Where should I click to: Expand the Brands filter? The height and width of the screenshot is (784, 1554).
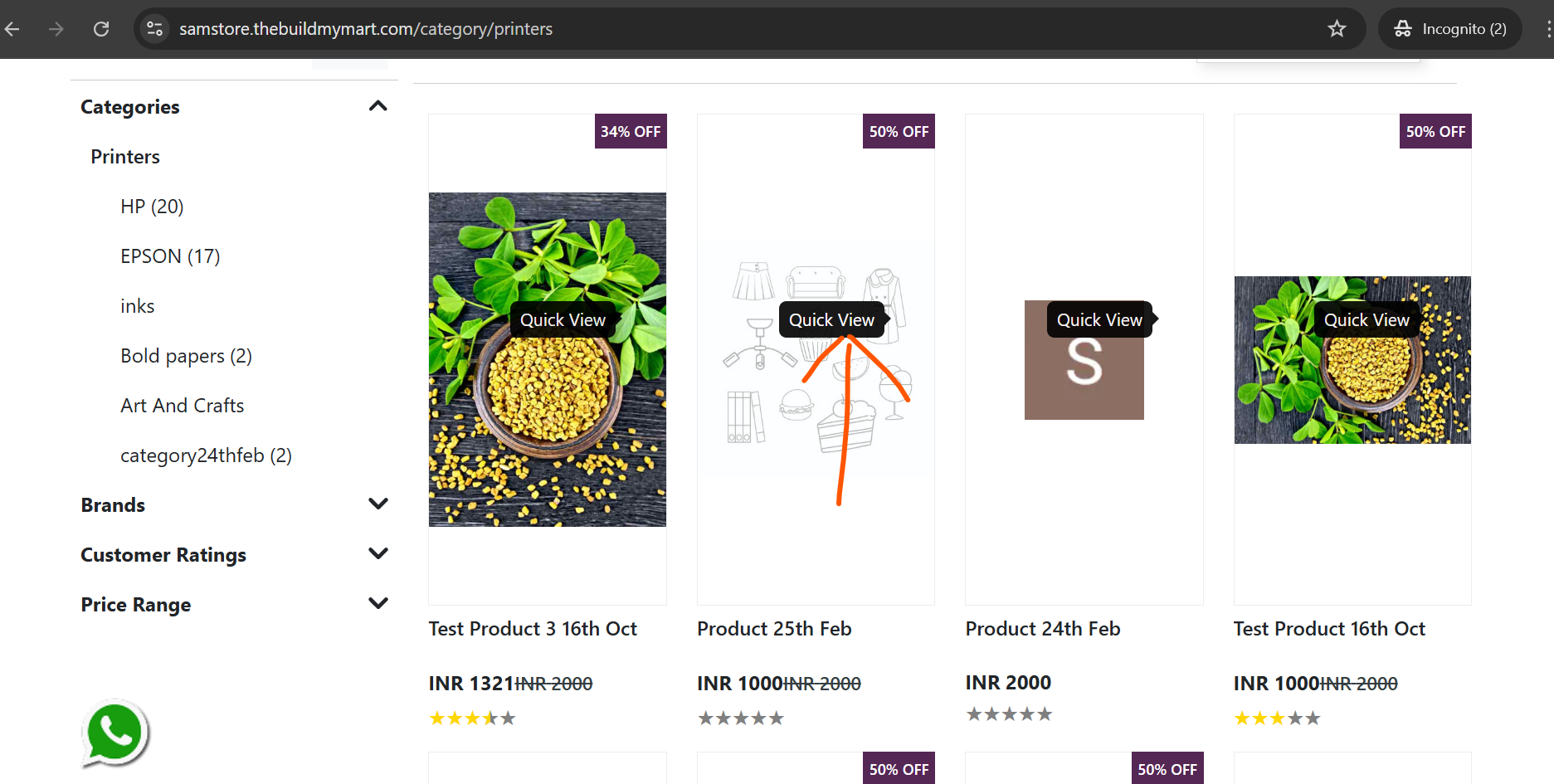[x=378, y=504]
